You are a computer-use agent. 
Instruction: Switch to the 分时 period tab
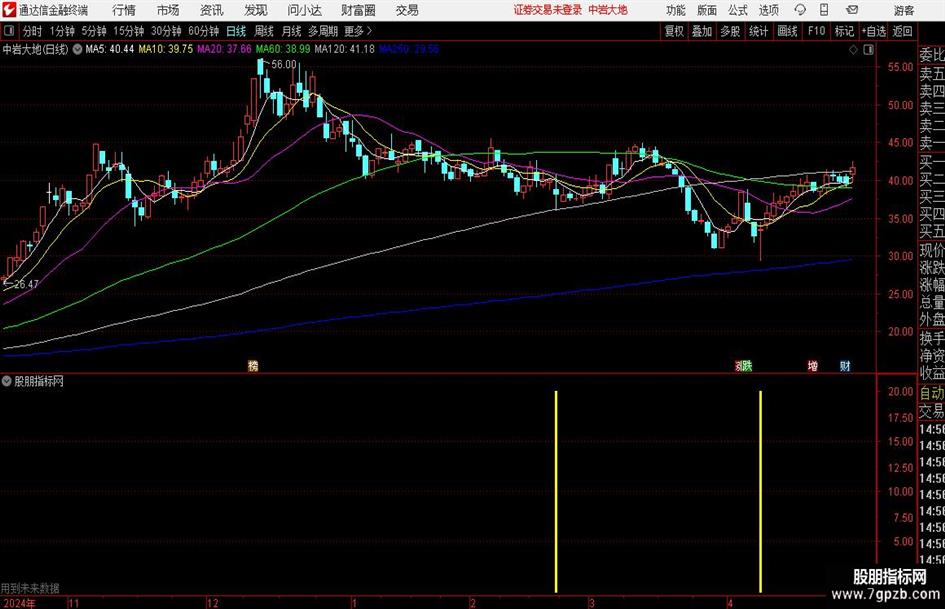[x=32, y=31]
